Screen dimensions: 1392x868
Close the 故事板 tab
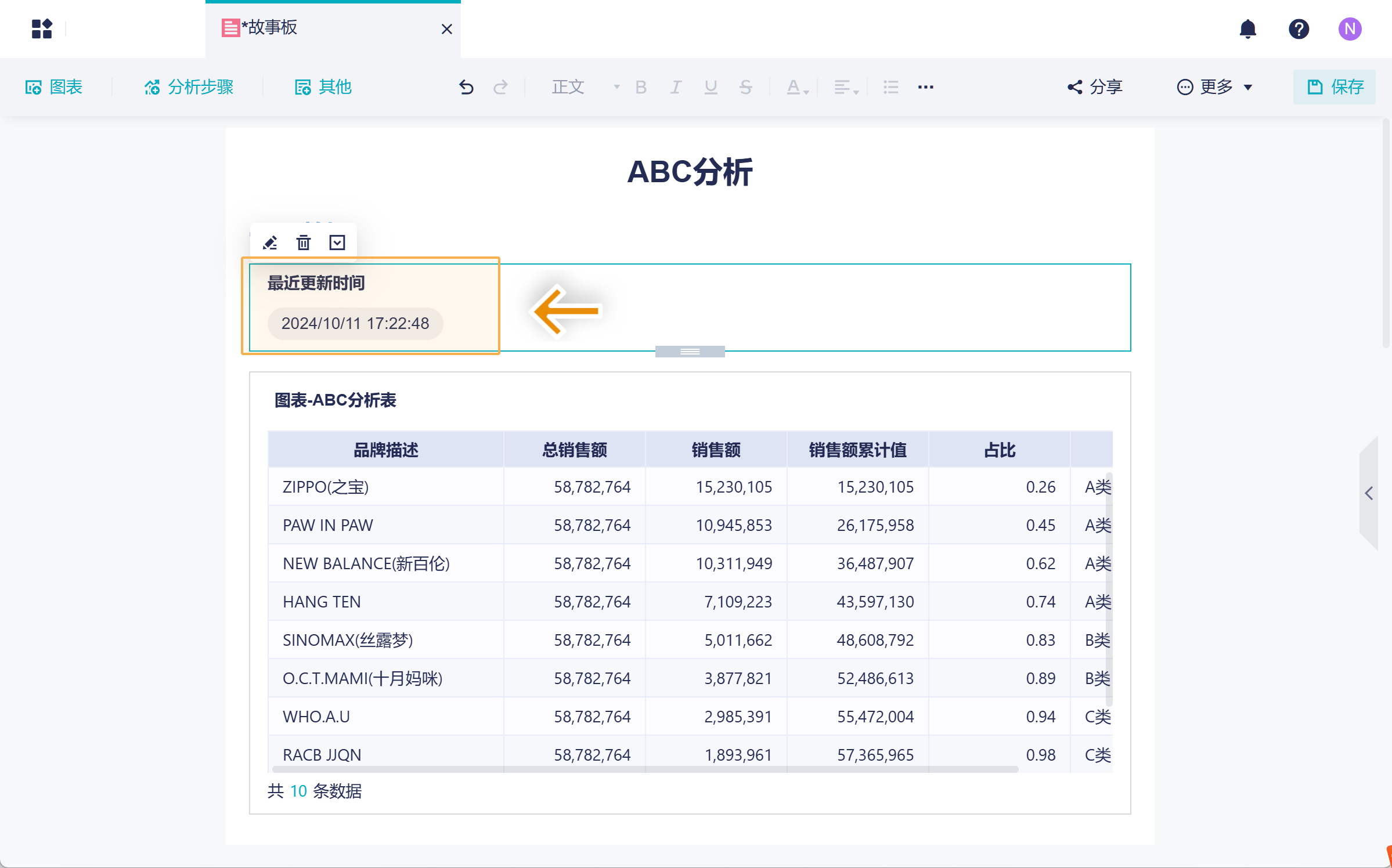point(446,29)
